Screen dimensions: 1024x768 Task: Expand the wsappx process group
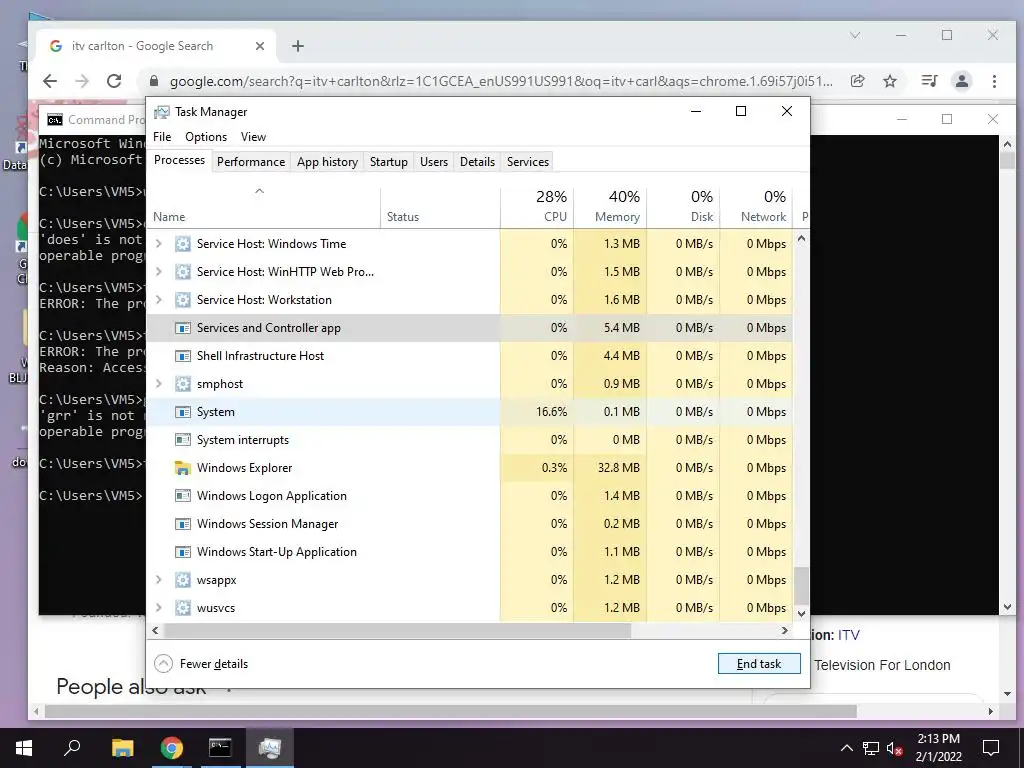(159, 580)
